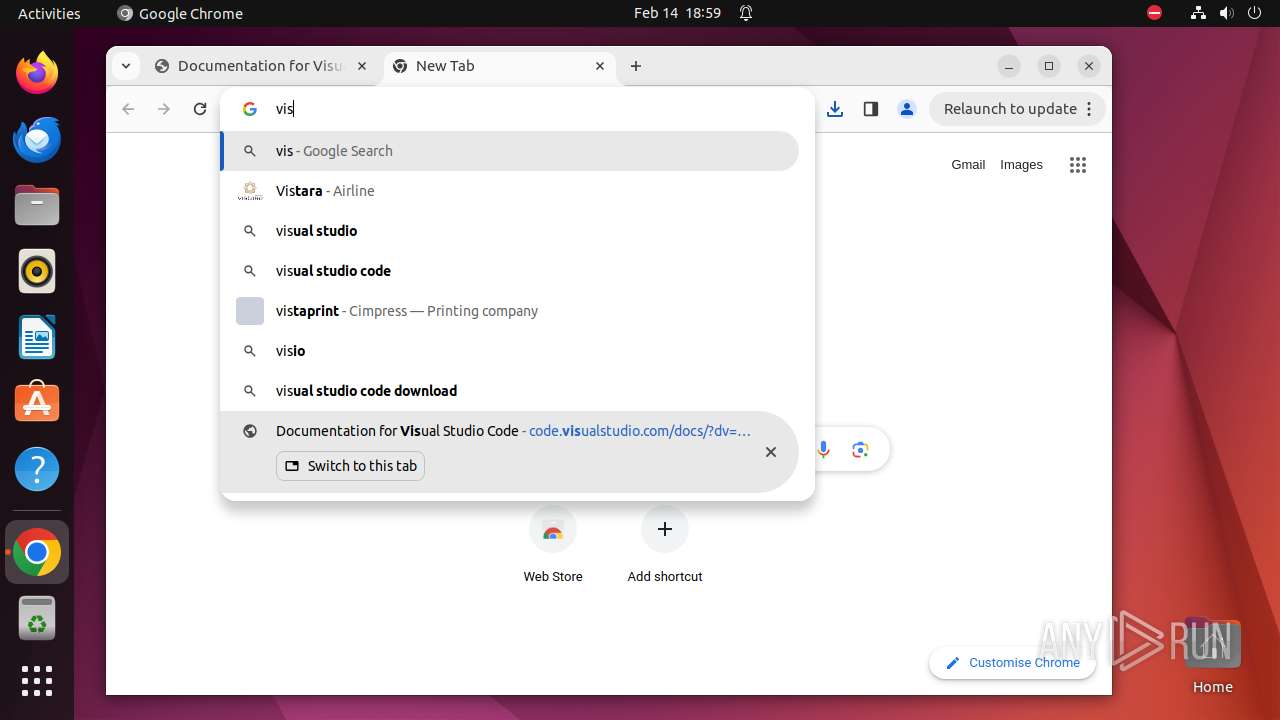Viewport: 1280px width, 720px height.
Task: Open the volume icon in top bar
Action: 1226,13
